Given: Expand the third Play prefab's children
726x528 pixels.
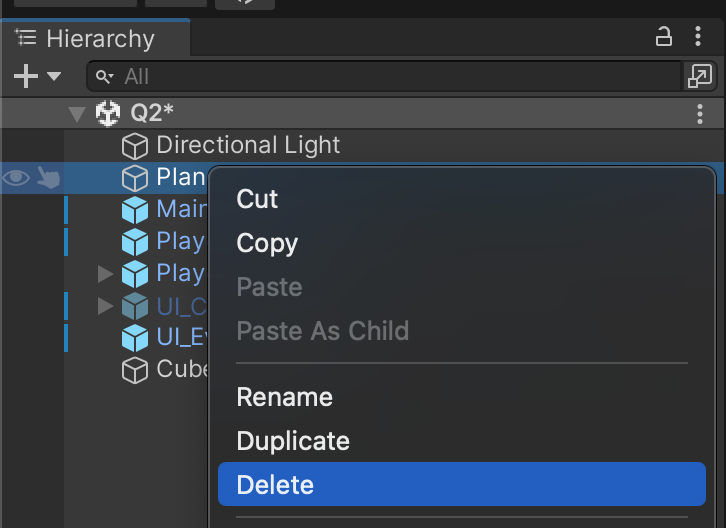Looking at the screenshot, I should click(x=106, y=273).
